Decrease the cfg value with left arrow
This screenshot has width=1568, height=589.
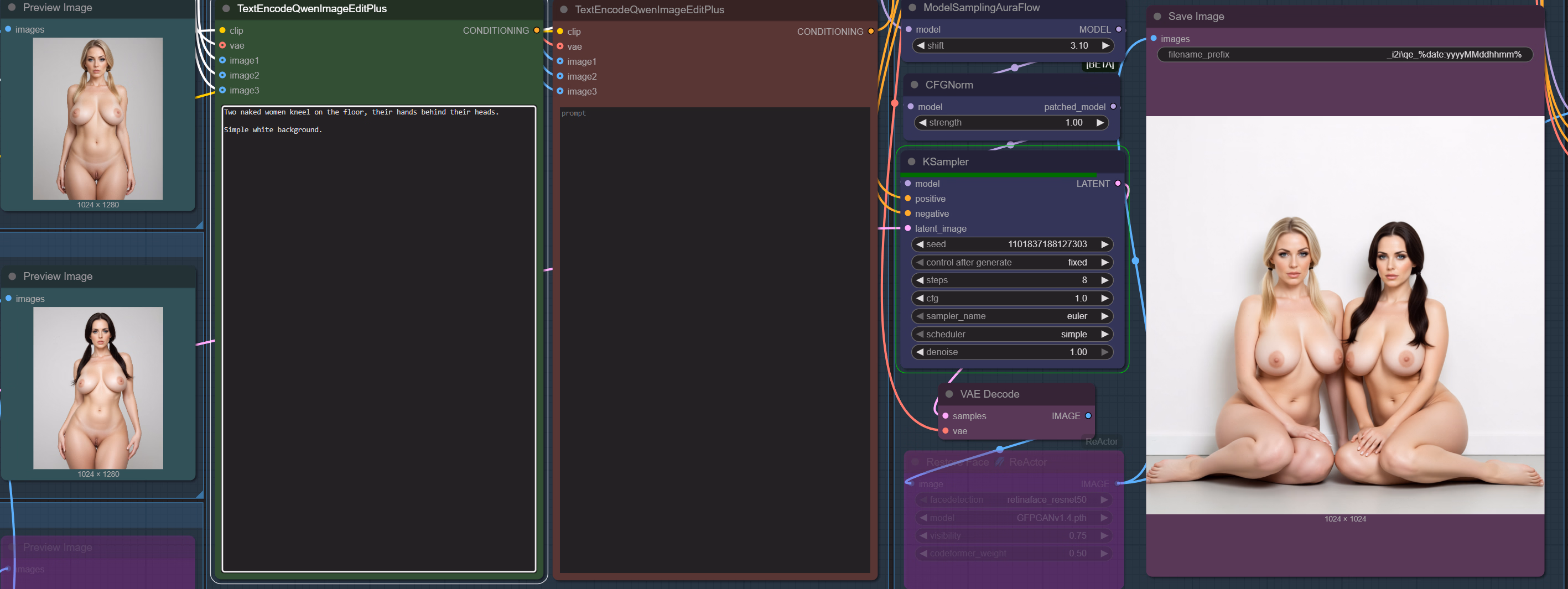pos(920,299)
